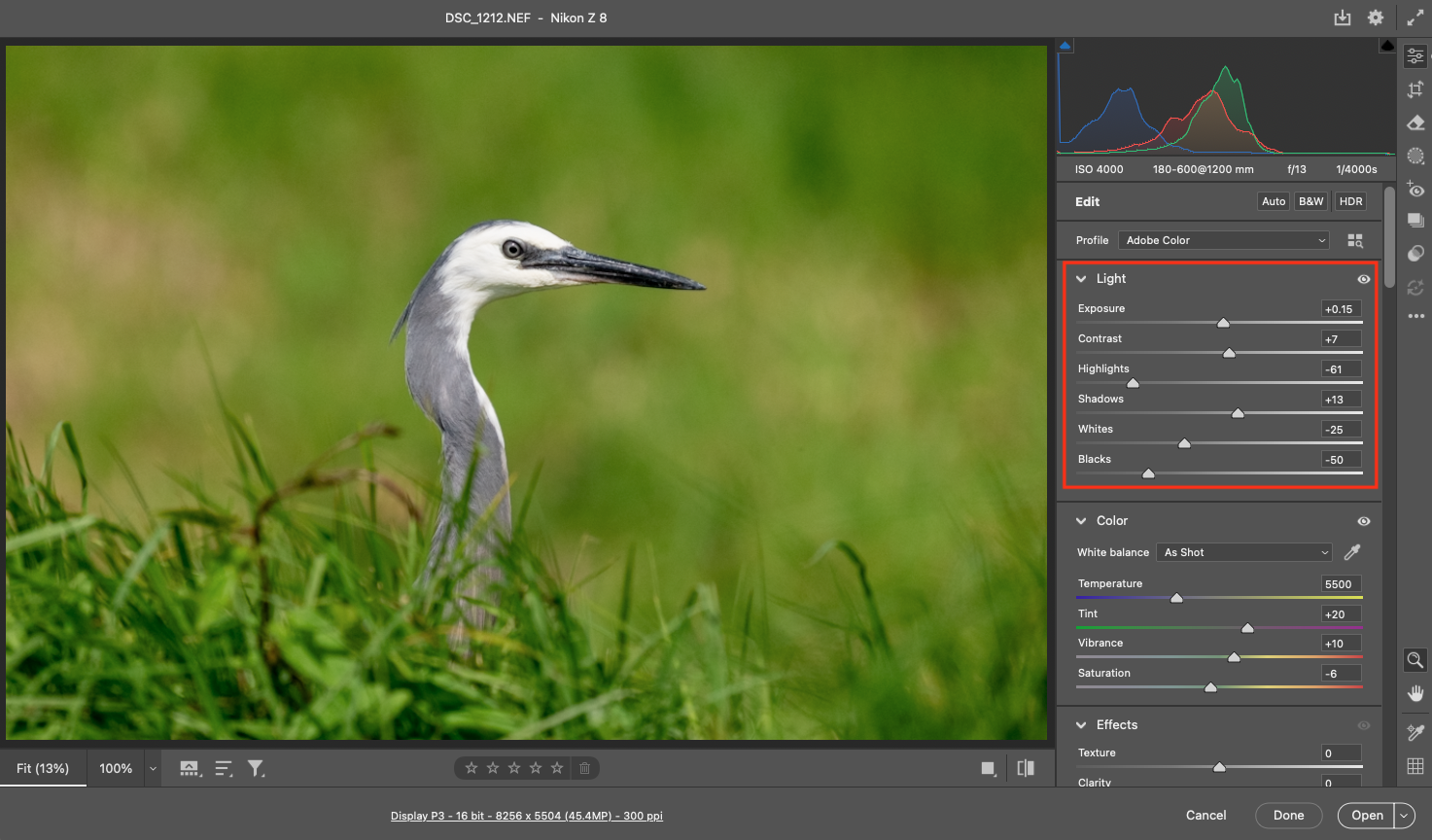Select the Healing eraser tool
The image size is (1432, 840).
[x=1415, y=122]
